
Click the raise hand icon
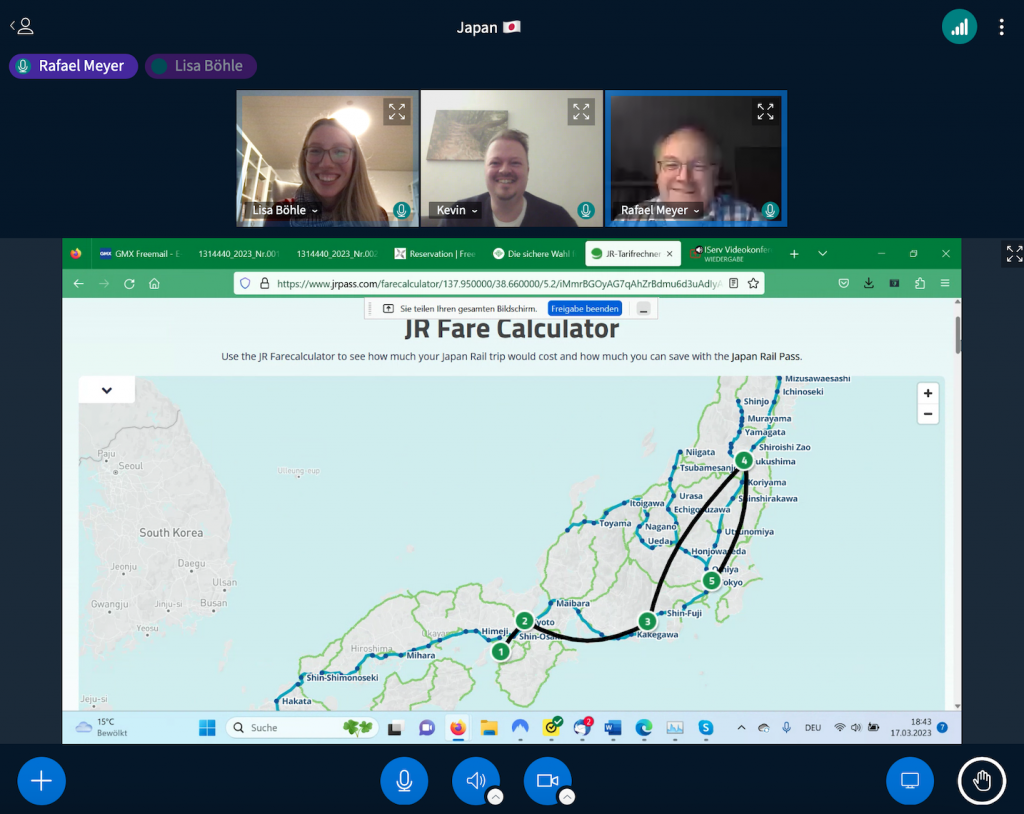[981, 781]
